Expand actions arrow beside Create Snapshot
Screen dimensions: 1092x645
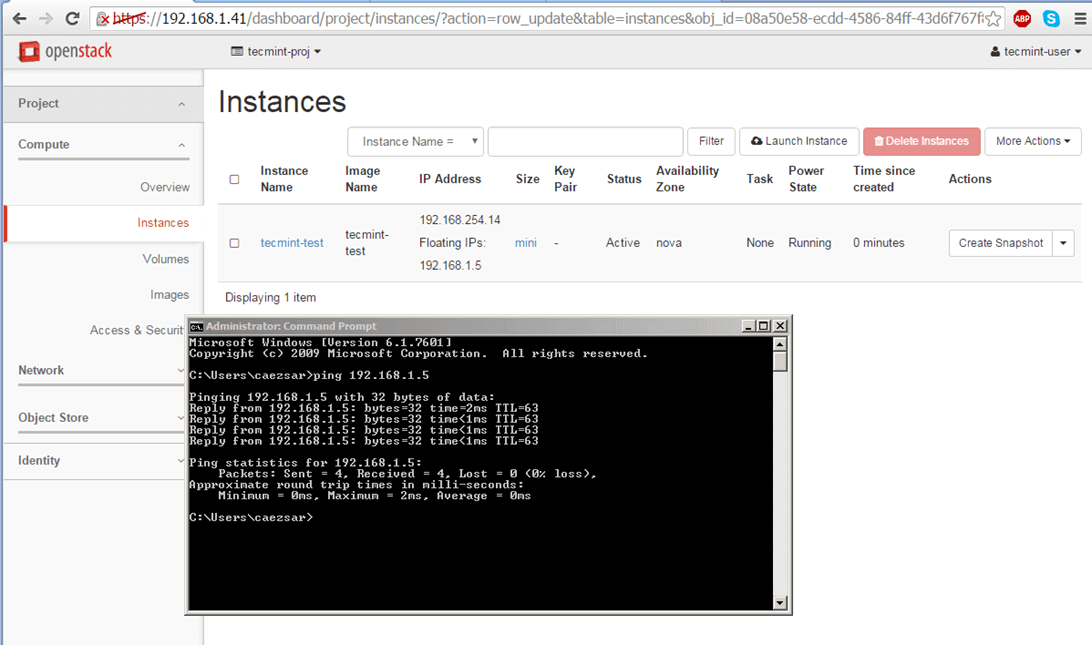[x=1064, y=243]
